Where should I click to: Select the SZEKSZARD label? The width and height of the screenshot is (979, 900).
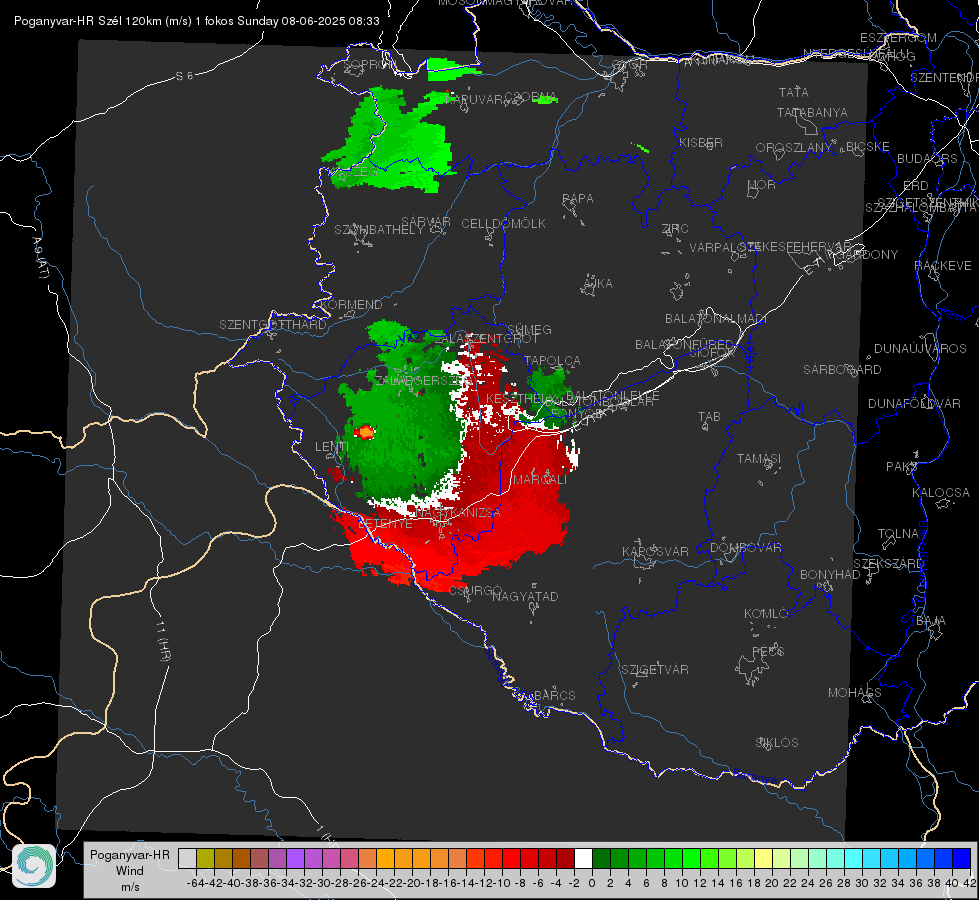pos(887,564)
